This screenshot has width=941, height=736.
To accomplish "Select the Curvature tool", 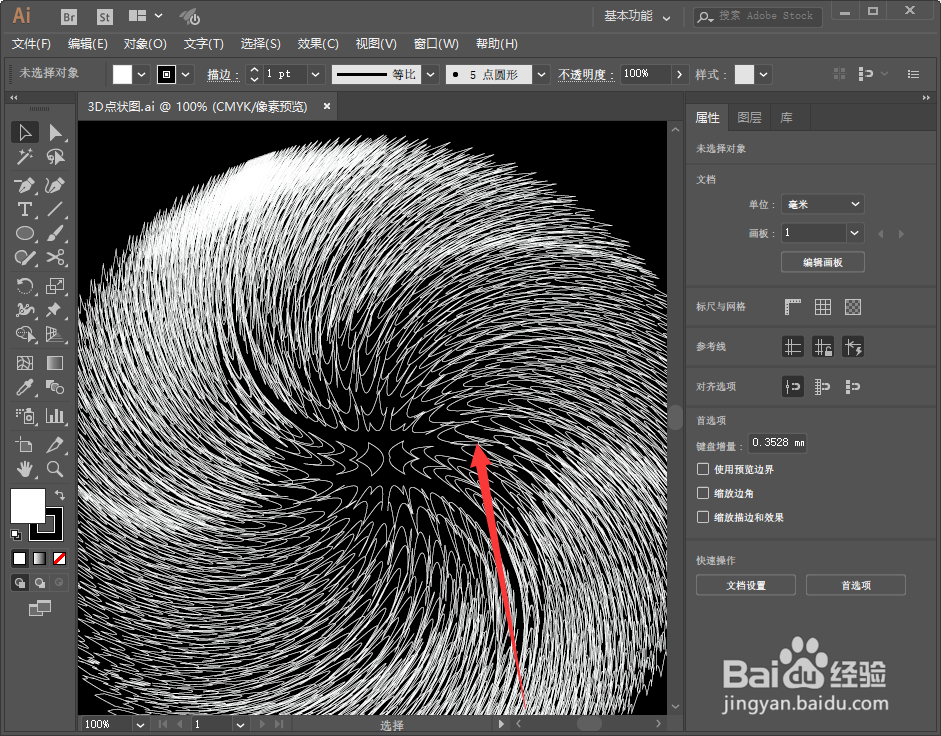I will tap(55, 186).
